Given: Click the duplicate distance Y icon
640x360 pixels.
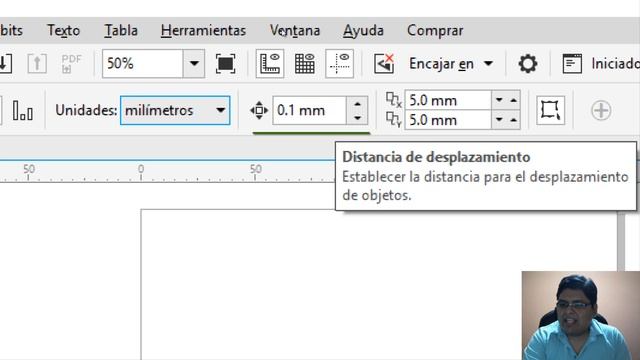Looking at the screenshot, I should point(393,120).
